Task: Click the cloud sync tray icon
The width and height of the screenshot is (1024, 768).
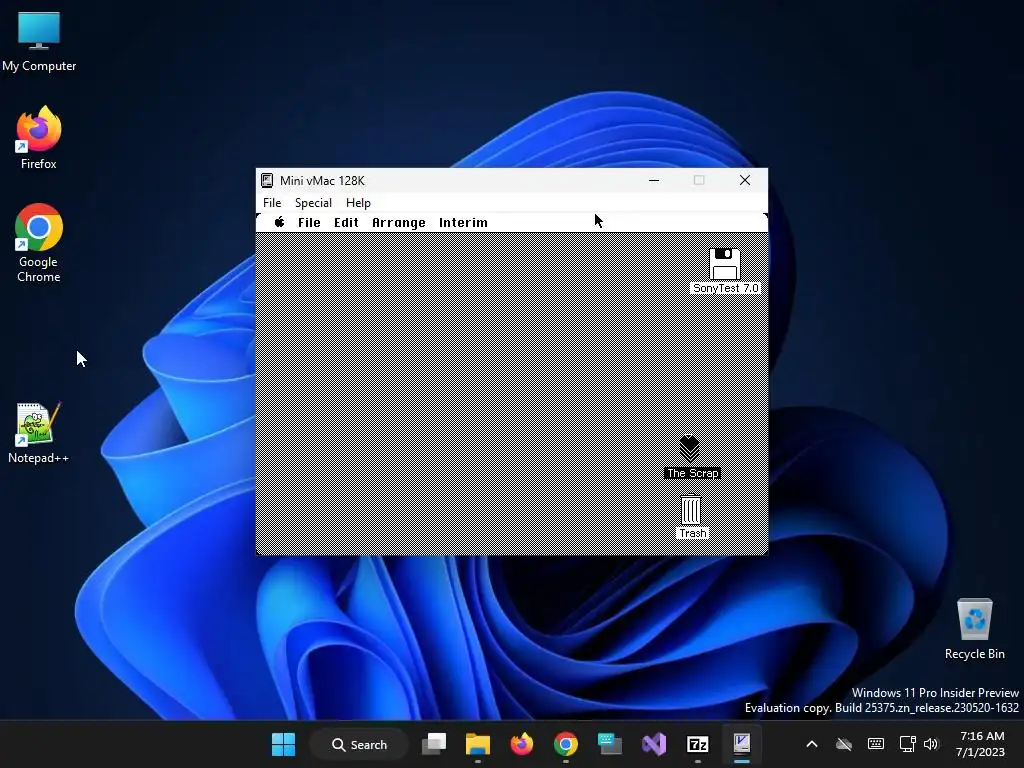Action: pyautogui.click(x=844, y=744)
